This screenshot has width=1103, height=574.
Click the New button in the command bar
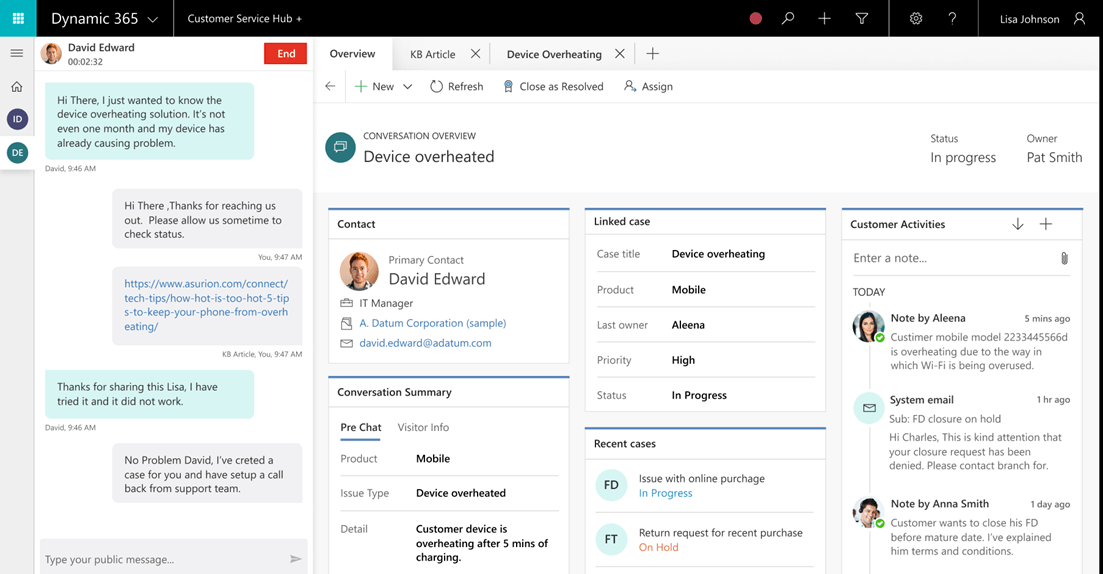tap(374, 87)
